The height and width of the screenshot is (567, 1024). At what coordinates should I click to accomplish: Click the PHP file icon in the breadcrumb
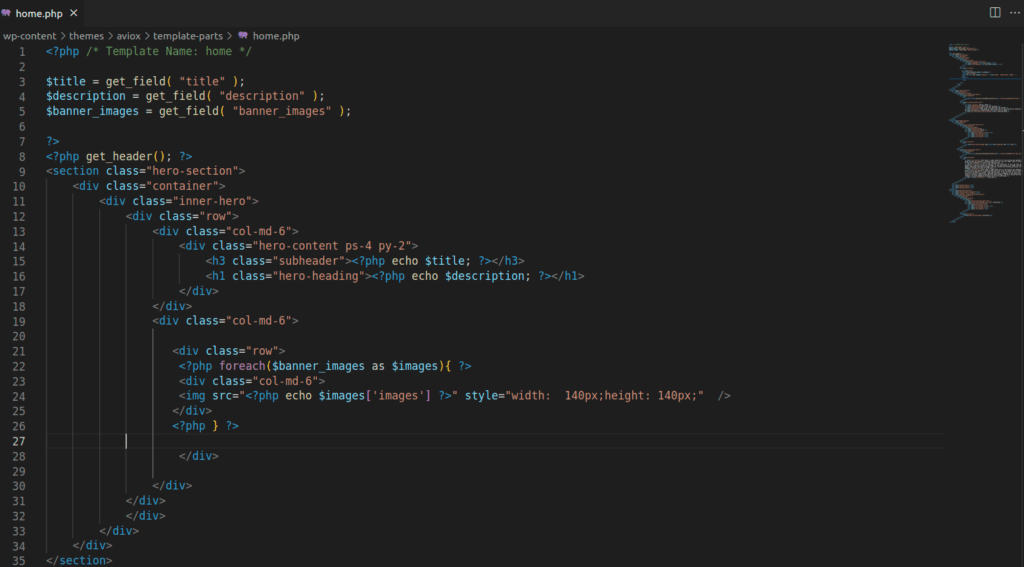[243, 36]
